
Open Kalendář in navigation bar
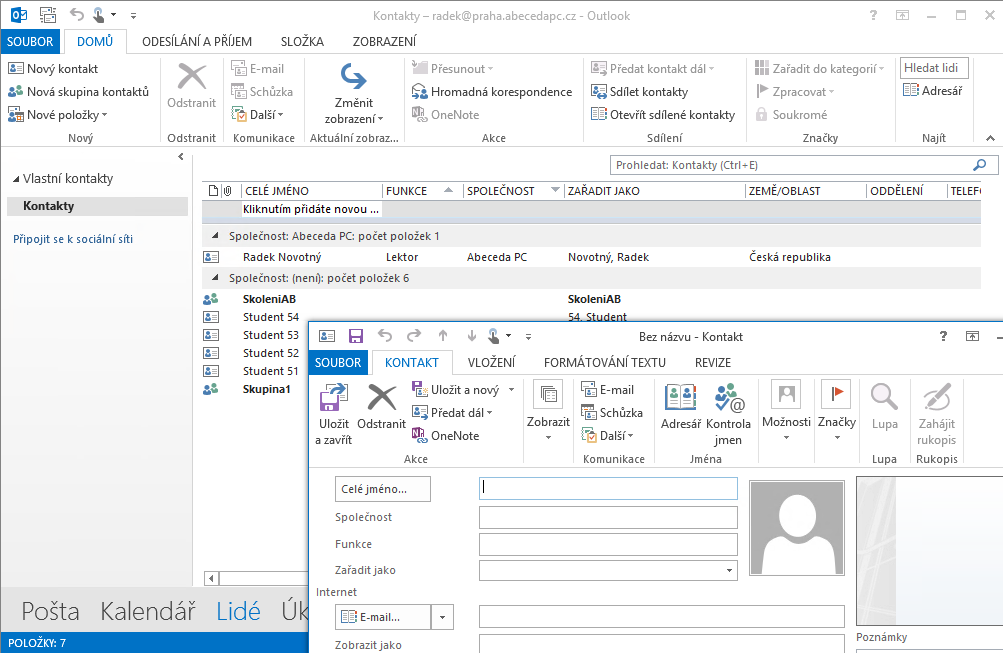148,611
